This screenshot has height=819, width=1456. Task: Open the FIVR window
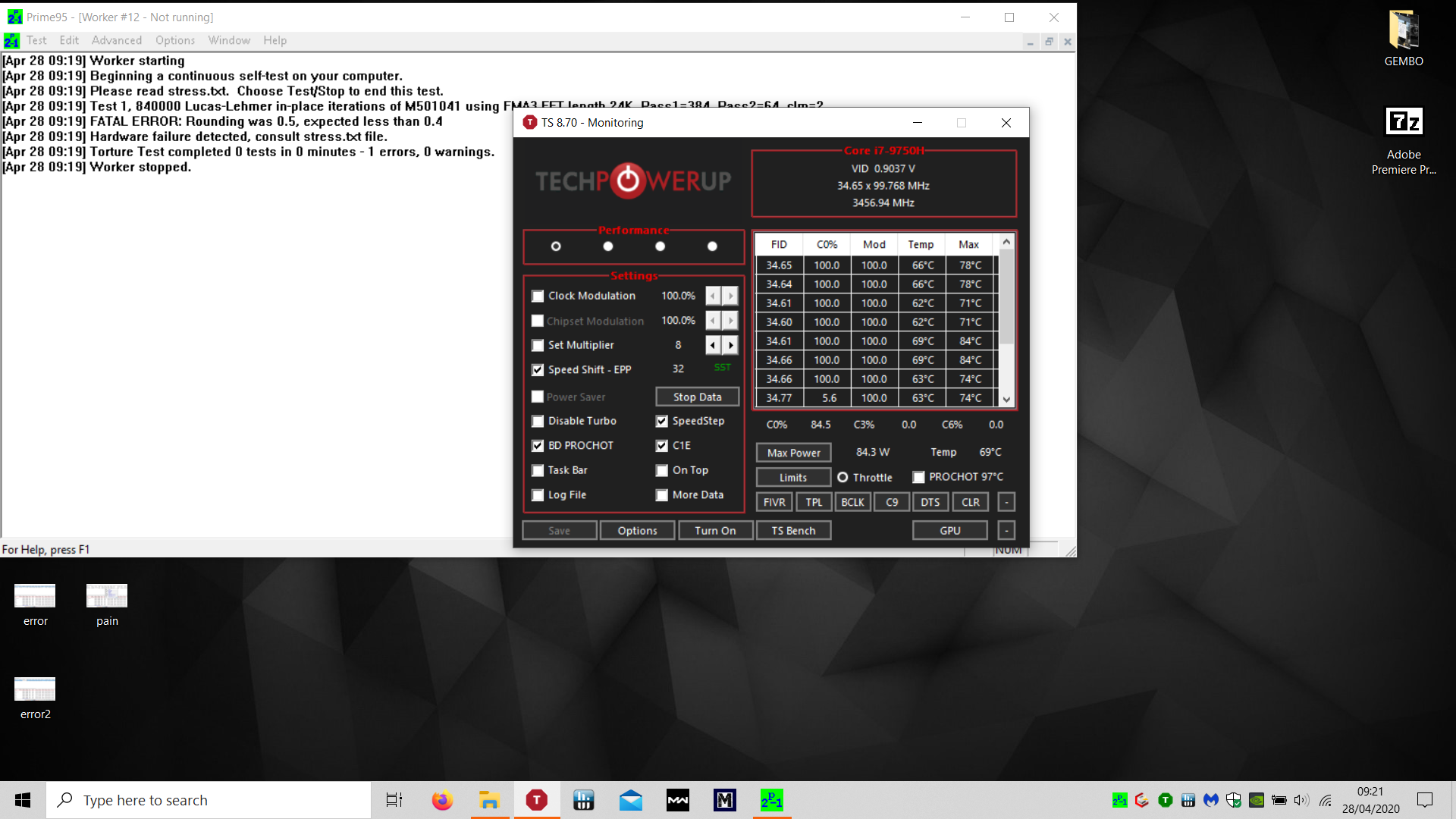pos(774,502)
